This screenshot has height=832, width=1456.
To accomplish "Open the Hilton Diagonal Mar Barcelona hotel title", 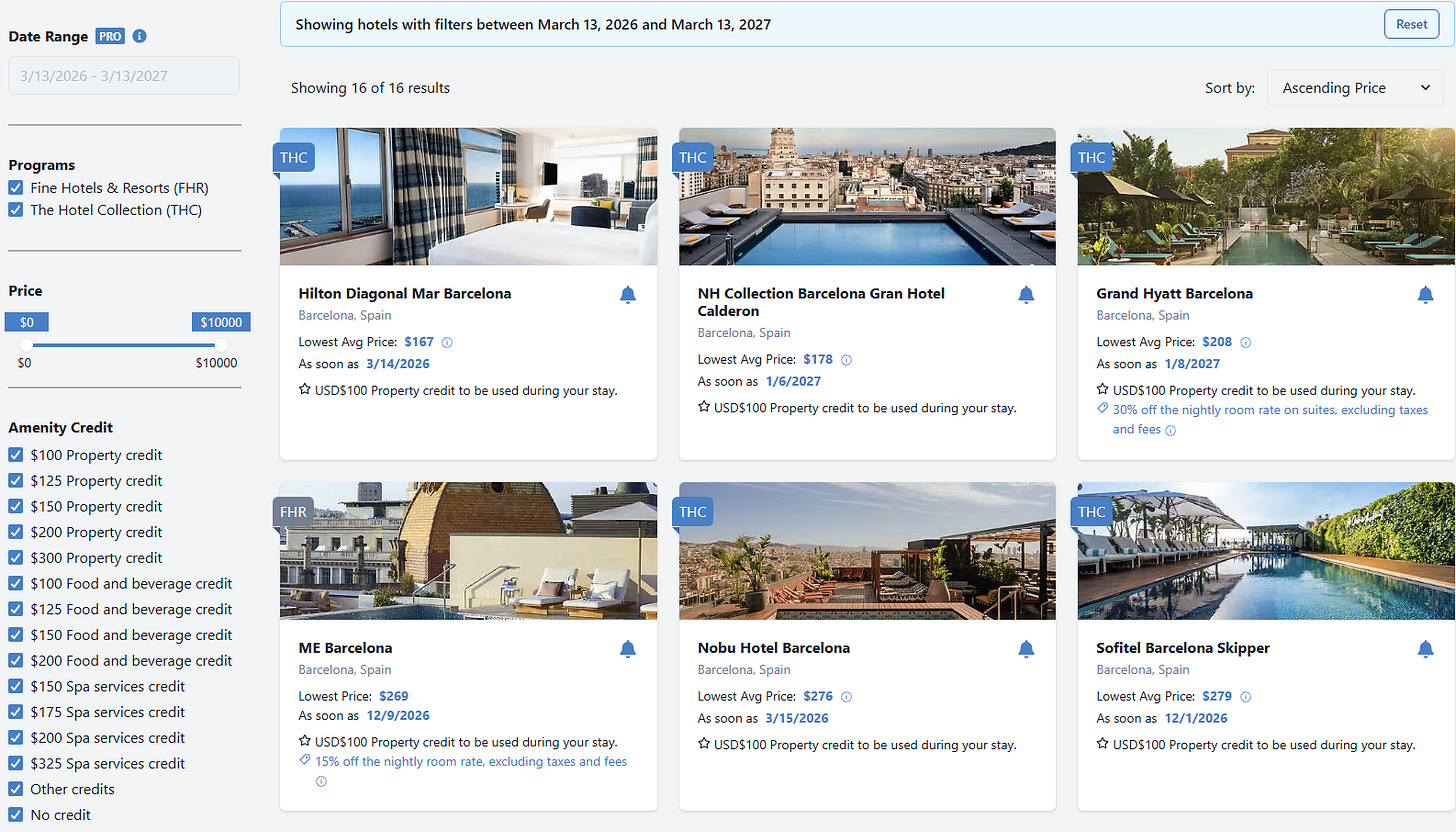I will (x=405, y=294).
